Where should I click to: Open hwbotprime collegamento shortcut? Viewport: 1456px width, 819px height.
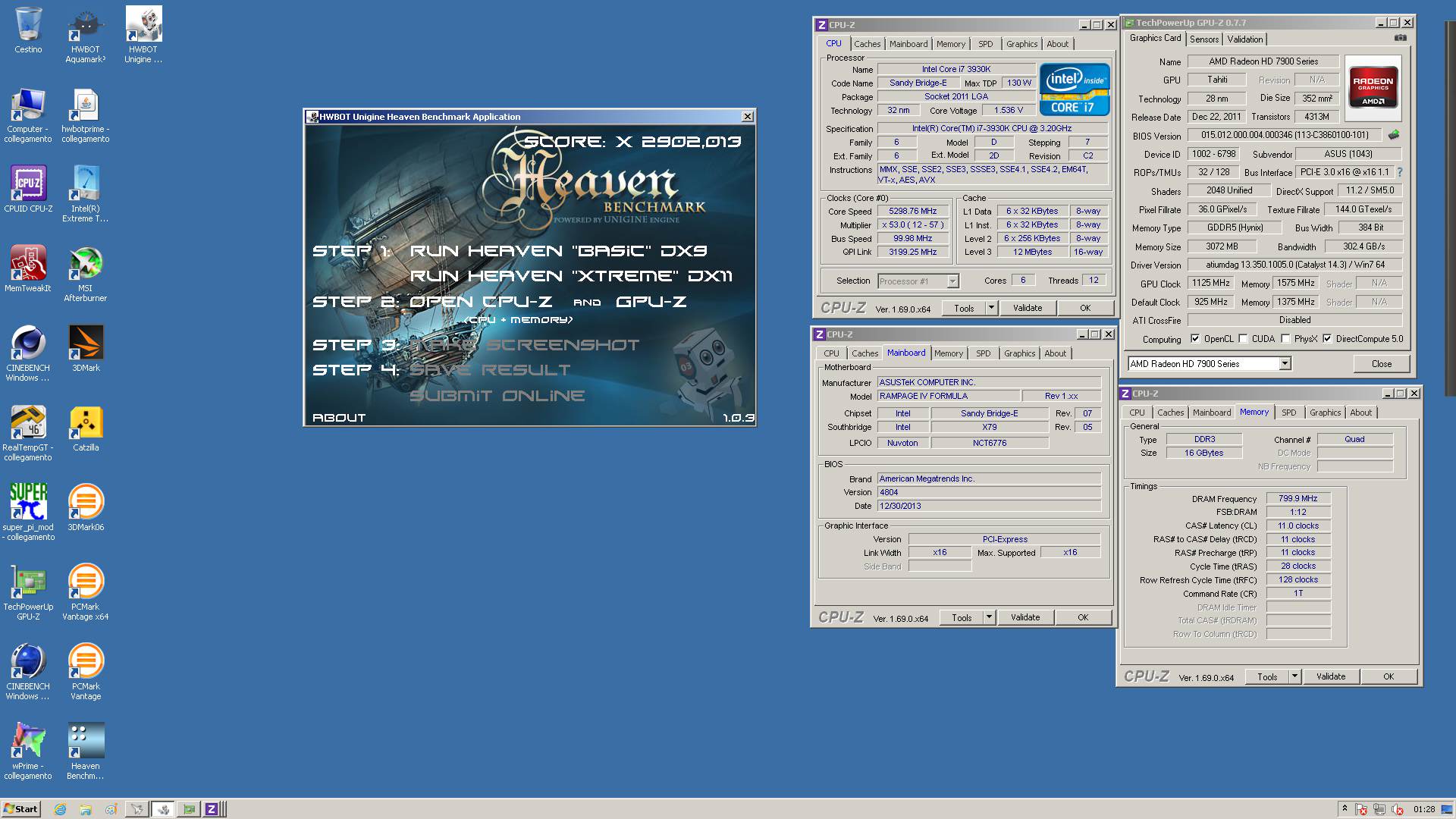tap(86, 115)
